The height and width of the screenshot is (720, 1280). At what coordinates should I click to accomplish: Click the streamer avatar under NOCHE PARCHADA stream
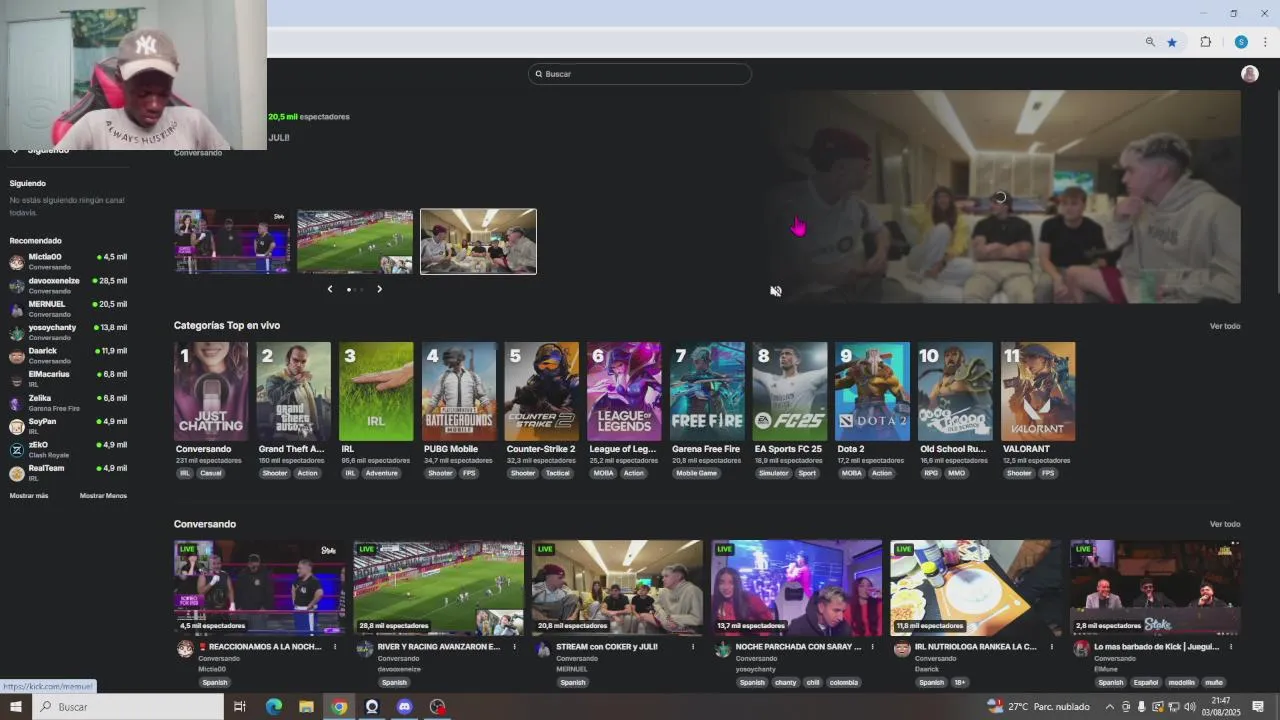tap(723, 650)
